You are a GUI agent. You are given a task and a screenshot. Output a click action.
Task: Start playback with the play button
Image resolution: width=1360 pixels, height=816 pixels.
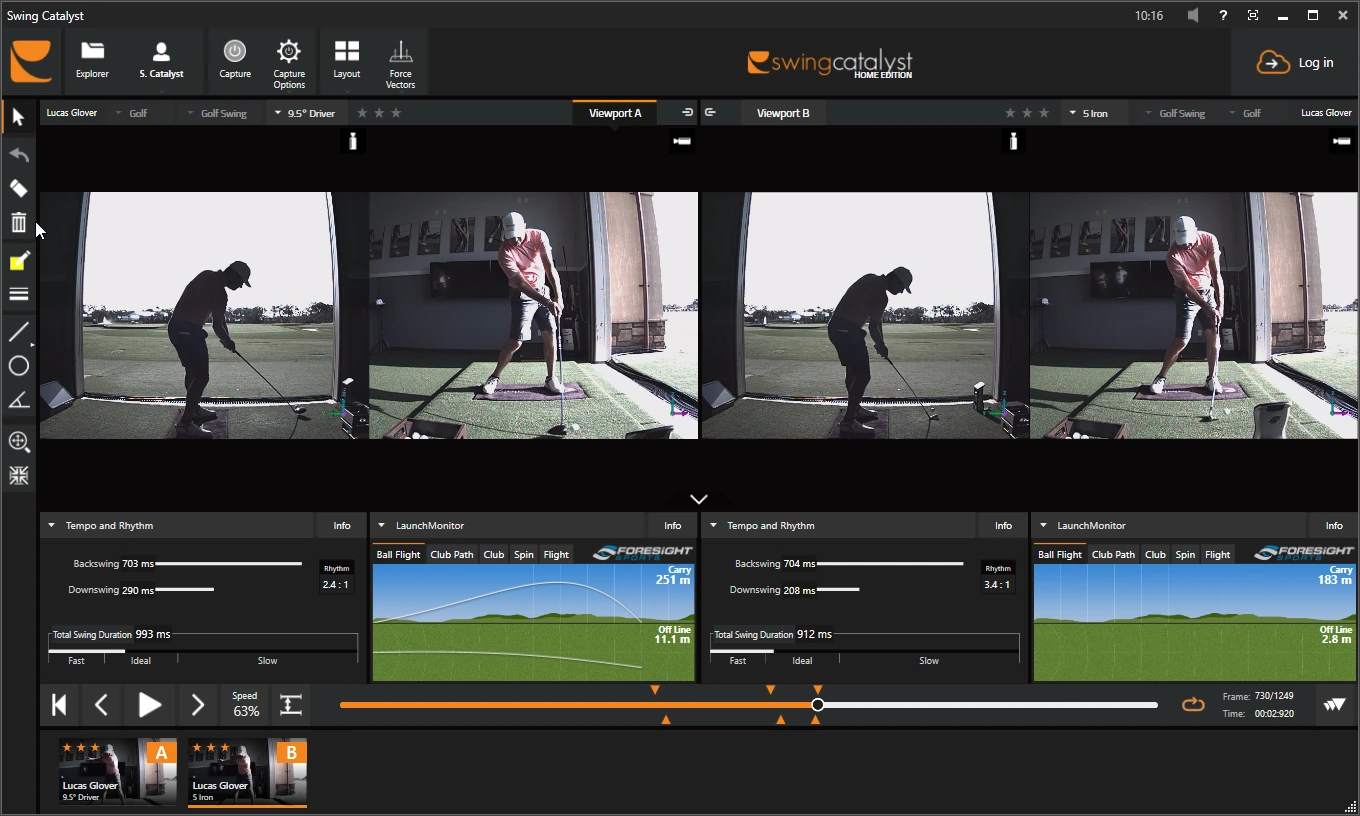point(149,705)
